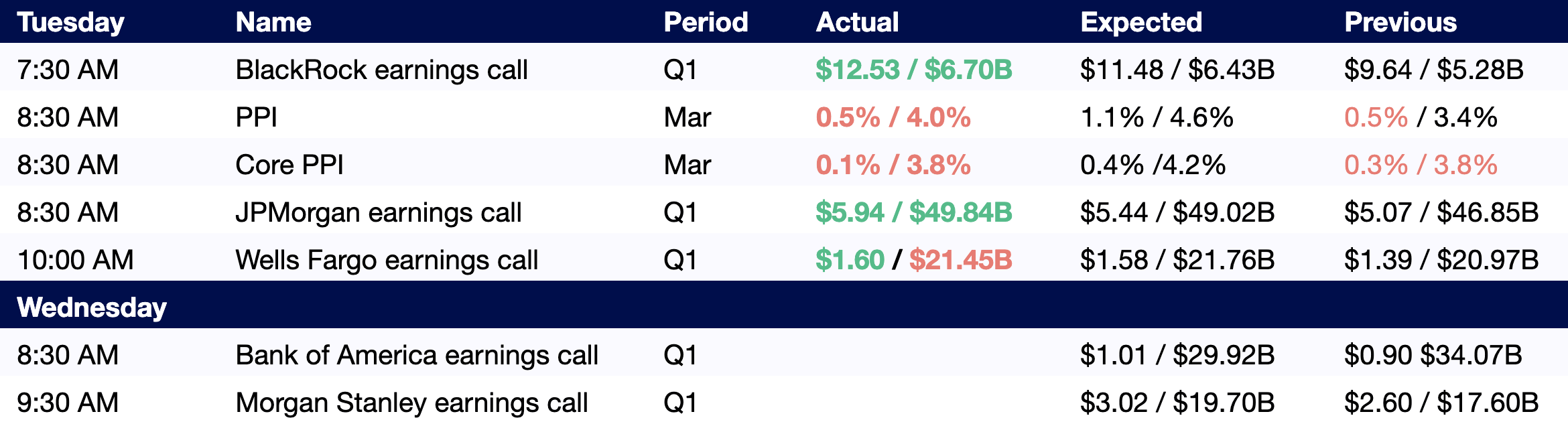The image size is (1568, 422).
Task: Open the JPMorgan earnings call entry
Action: (x=379, y=212)
